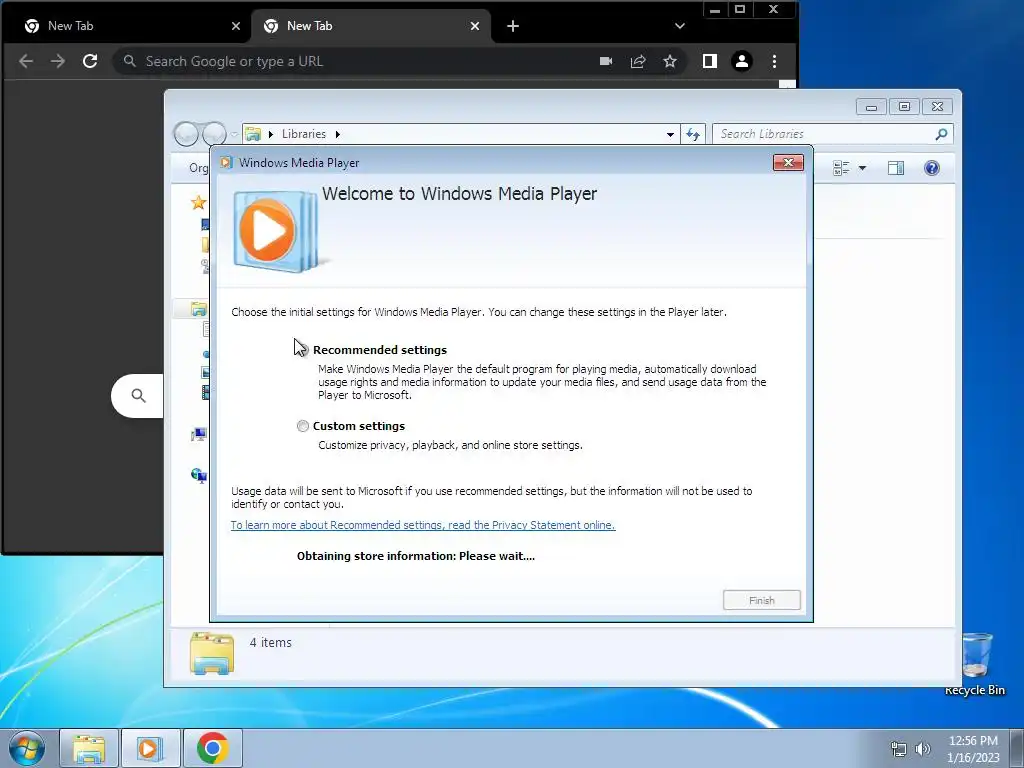This screenshot has height=768, width=1024.
Task: Bookmark this tab with the star icon
Action: coord(670,61)
